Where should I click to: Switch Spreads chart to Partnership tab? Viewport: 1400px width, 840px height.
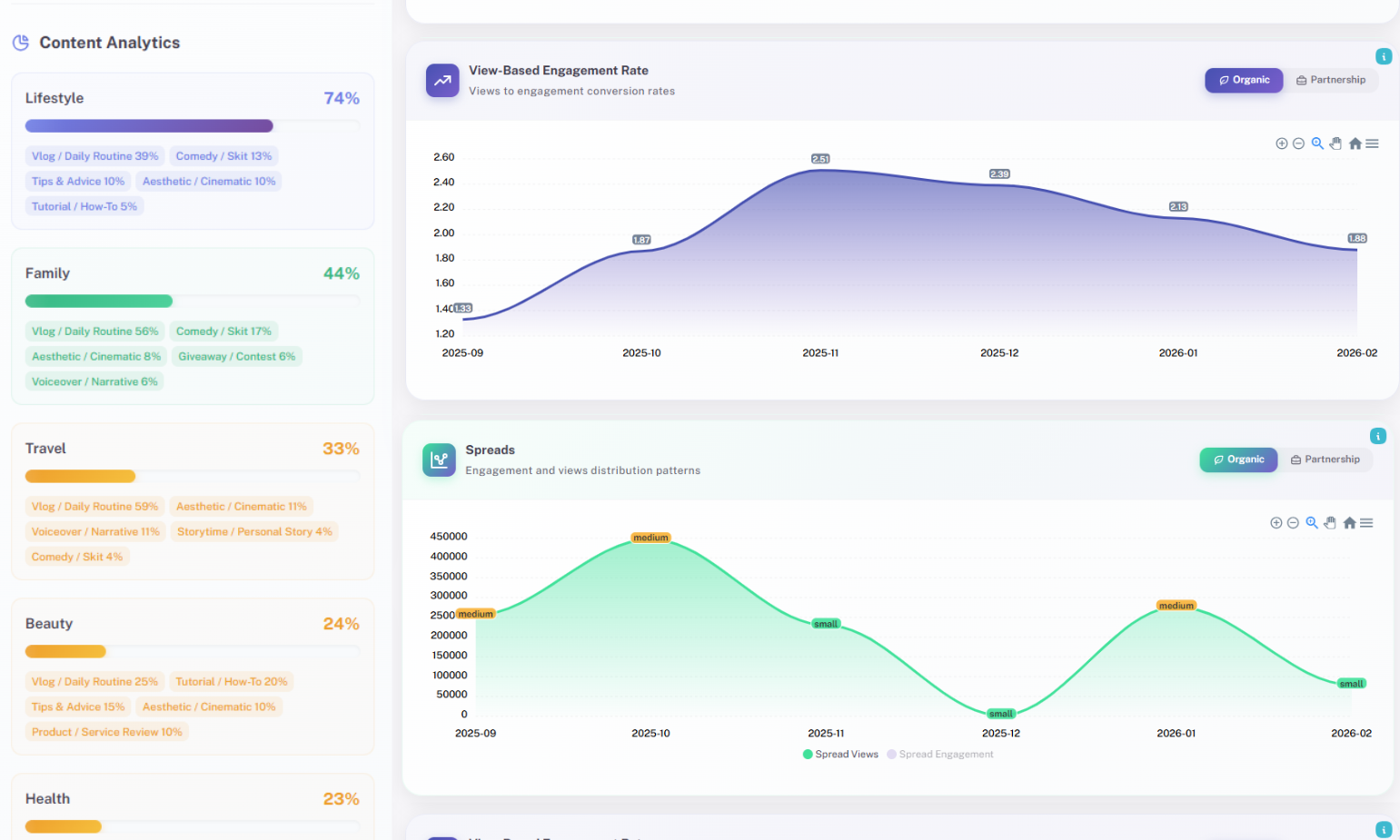pos(1326,460)
